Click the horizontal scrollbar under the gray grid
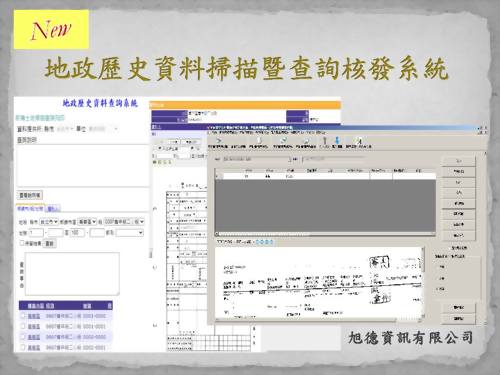This screenshot has height=375, width=500. click(x=325, y=234)
